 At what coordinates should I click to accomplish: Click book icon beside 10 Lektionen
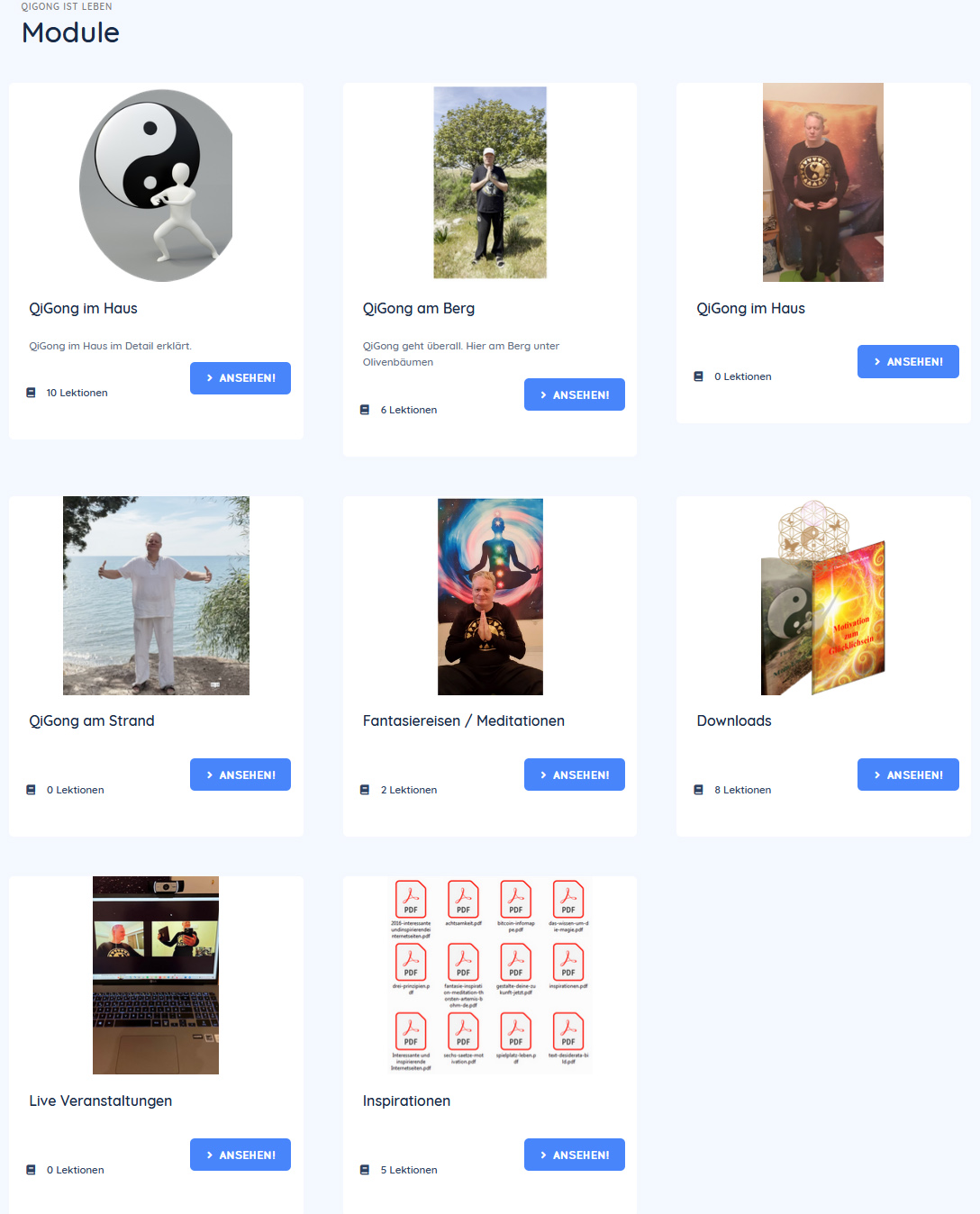point(31,393)
